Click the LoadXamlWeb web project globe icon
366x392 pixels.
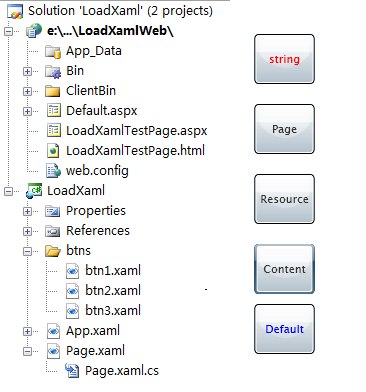click(x=34, y=31)
